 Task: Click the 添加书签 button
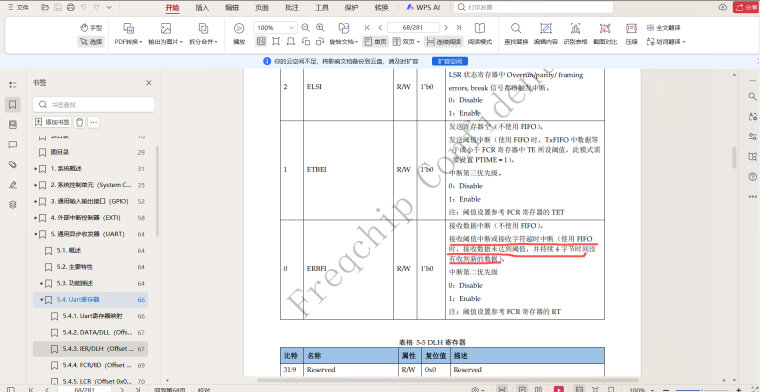pyautogui.click(x=52, y=122)
